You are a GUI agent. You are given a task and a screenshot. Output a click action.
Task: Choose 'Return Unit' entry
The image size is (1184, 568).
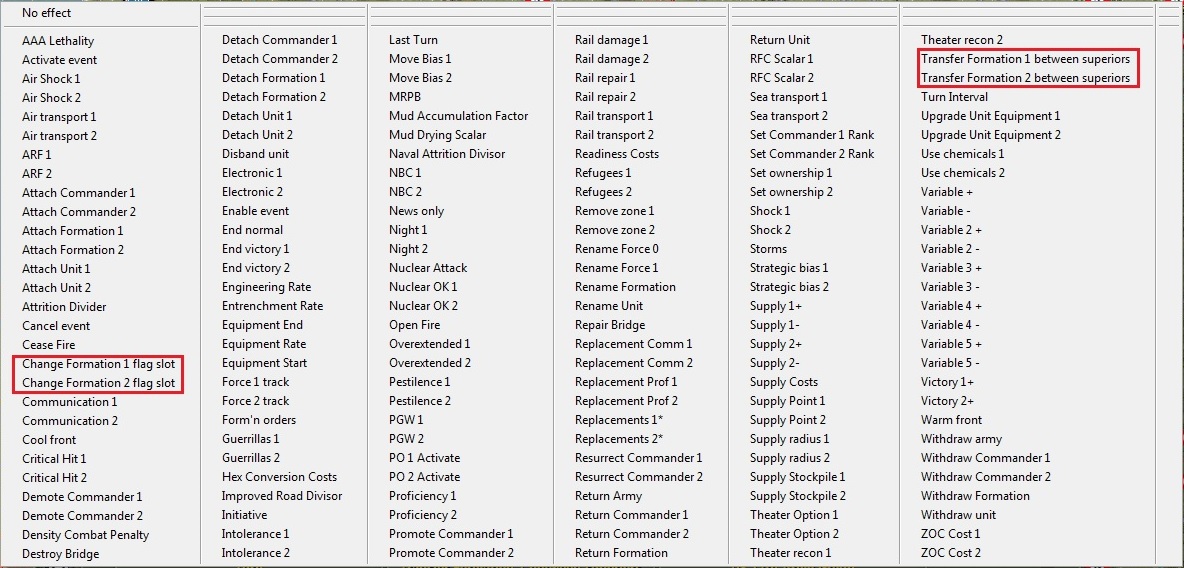click(779, 39)
